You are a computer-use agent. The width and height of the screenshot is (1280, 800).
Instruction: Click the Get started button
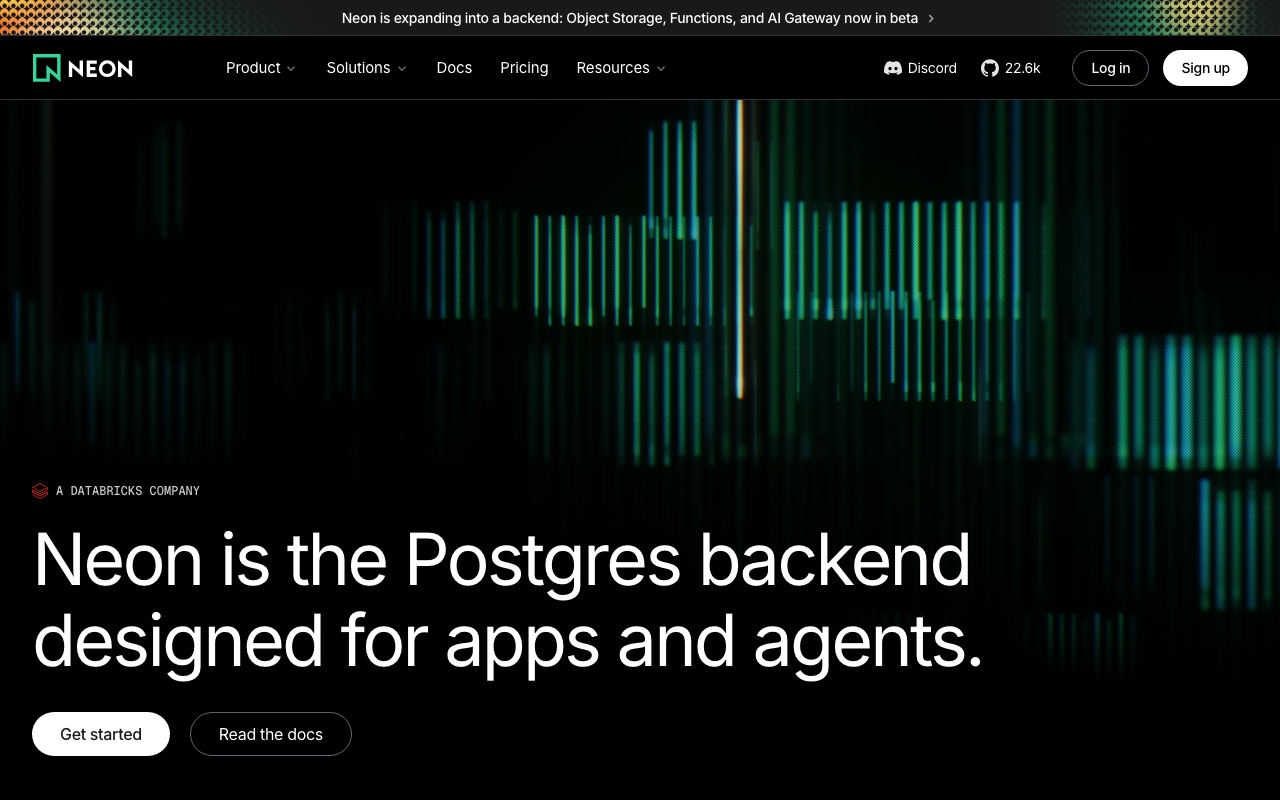pyautogui.click(x=101, y=734)
